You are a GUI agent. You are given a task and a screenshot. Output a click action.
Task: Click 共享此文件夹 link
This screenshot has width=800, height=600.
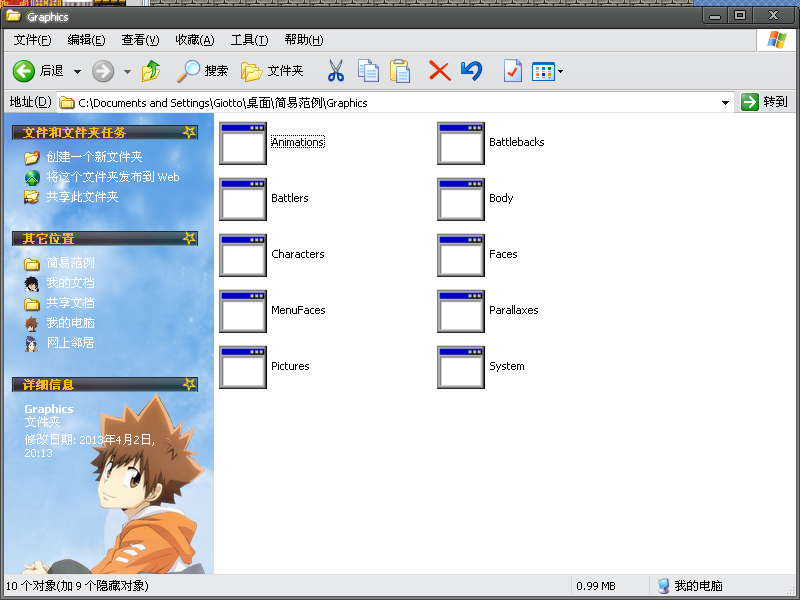click(82, 197)
